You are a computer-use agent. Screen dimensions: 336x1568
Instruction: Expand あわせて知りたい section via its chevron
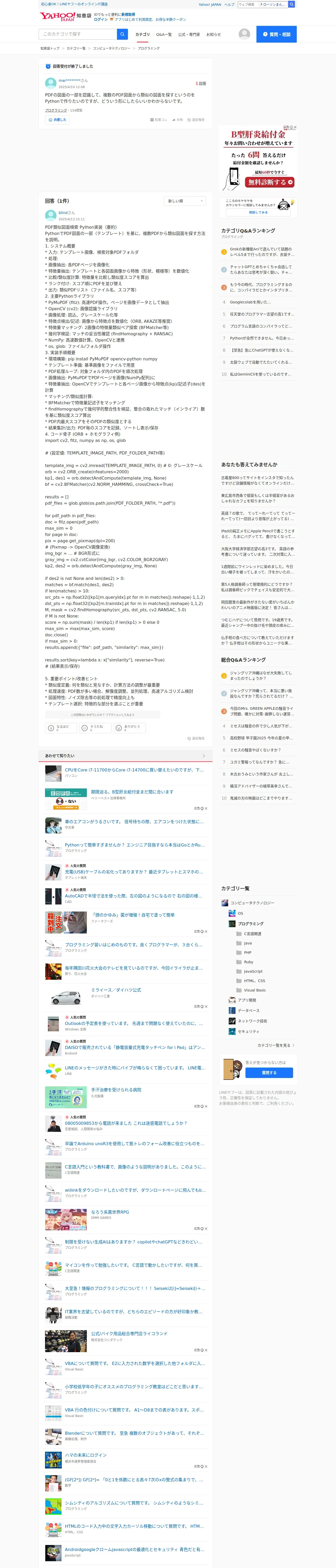click(204, 756)
